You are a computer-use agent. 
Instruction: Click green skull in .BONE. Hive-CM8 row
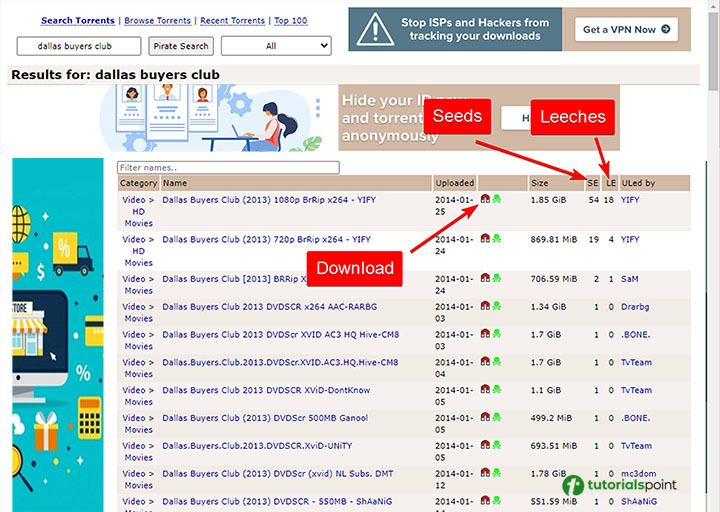pos(496,334)
